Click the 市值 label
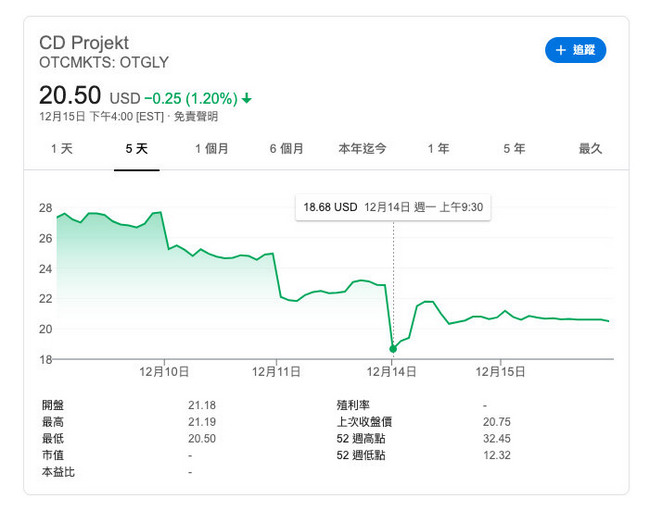650x511 pixels. point(53,455)
